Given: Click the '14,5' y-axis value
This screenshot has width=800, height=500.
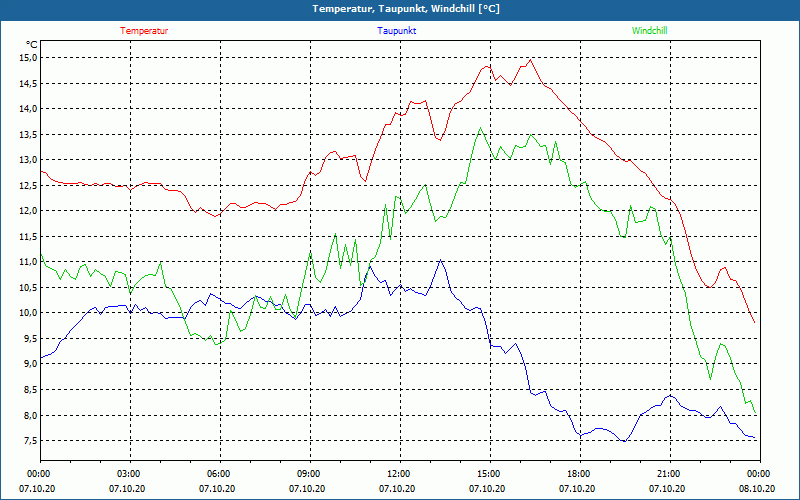Looking at the screenshot, I should (28, 83).
